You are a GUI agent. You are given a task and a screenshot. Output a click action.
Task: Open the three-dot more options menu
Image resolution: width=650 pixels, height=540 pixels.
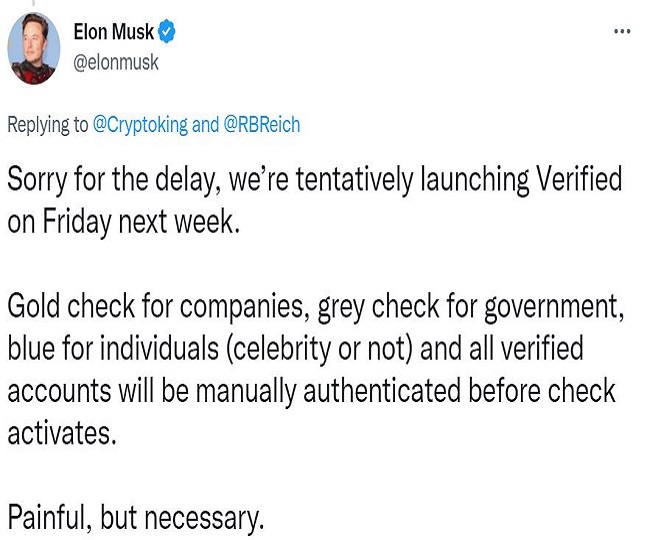coord(621,32)
